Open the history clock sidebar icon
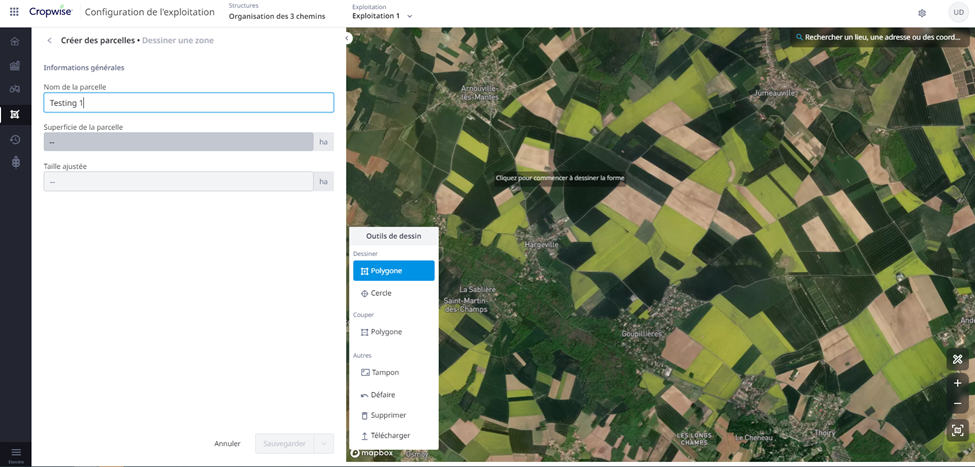This screenshot has height=467, width=975. pyautogui.click(x=15, y=139)
